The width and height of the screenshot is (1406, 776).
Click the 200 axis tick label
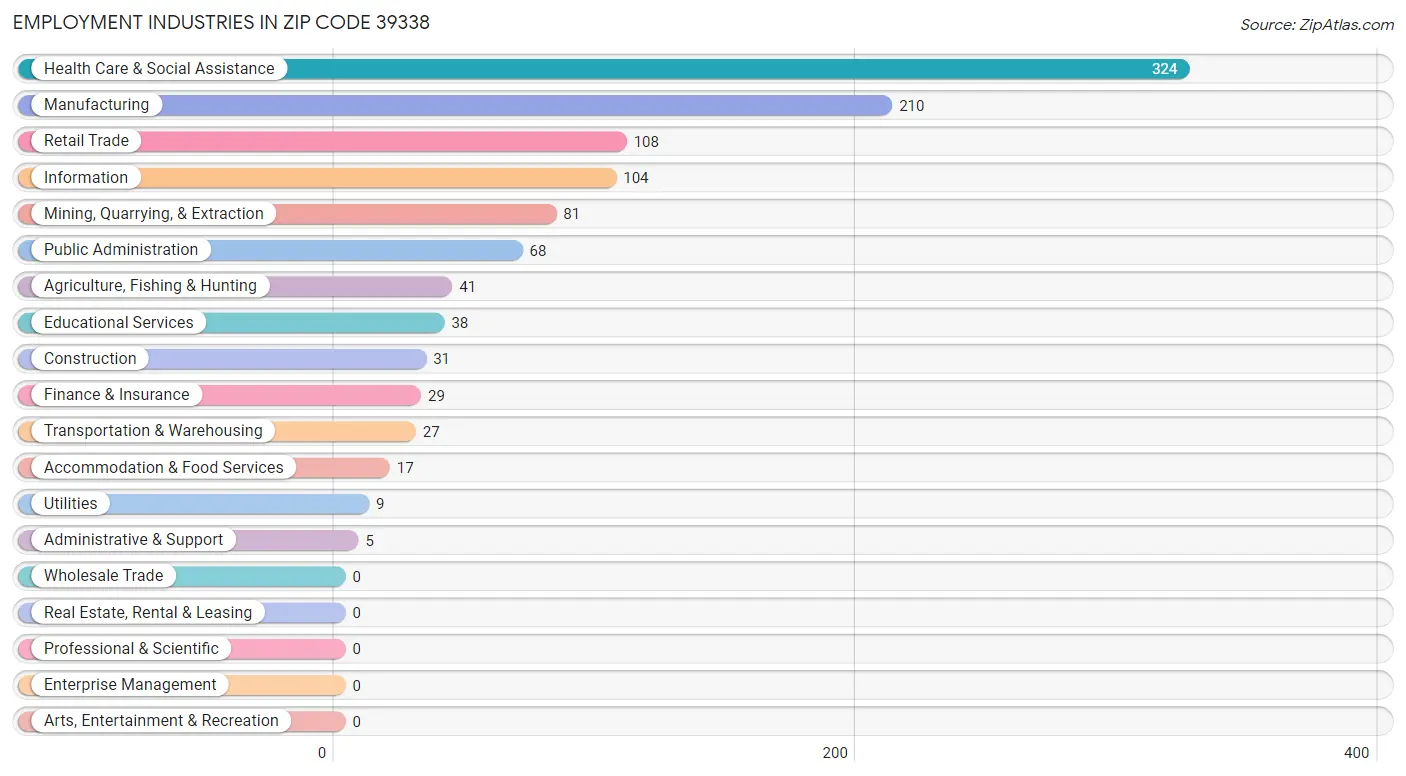836,753
